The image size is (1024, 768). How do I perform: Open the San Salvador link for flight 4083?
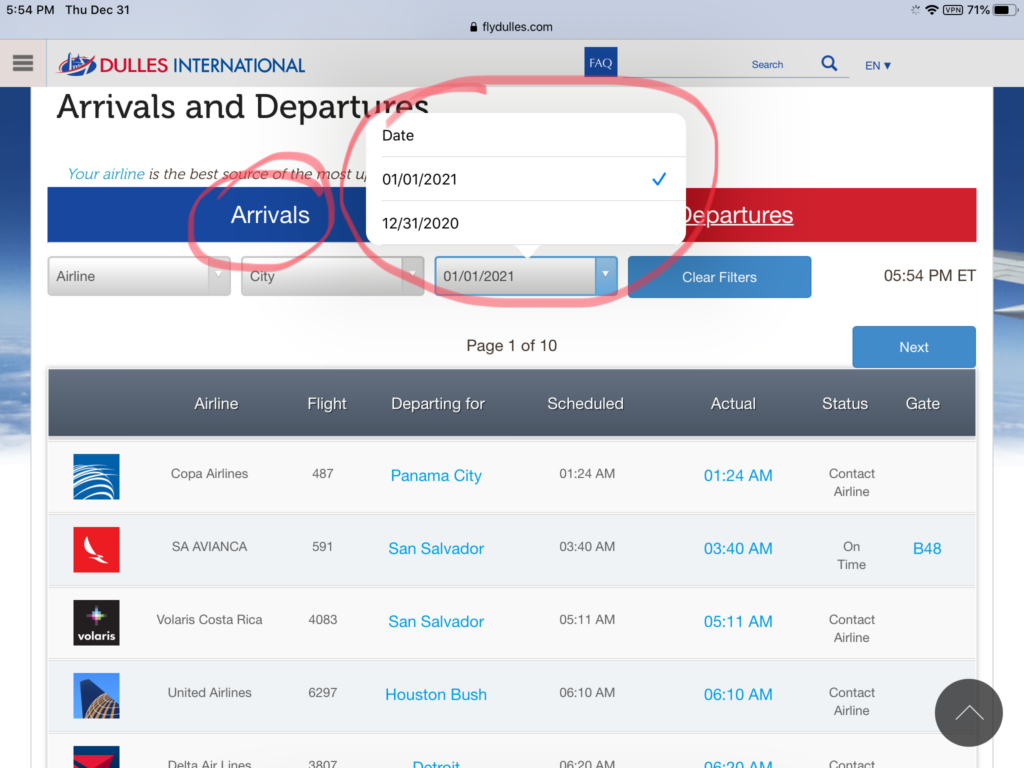click(x=436, y=622)
